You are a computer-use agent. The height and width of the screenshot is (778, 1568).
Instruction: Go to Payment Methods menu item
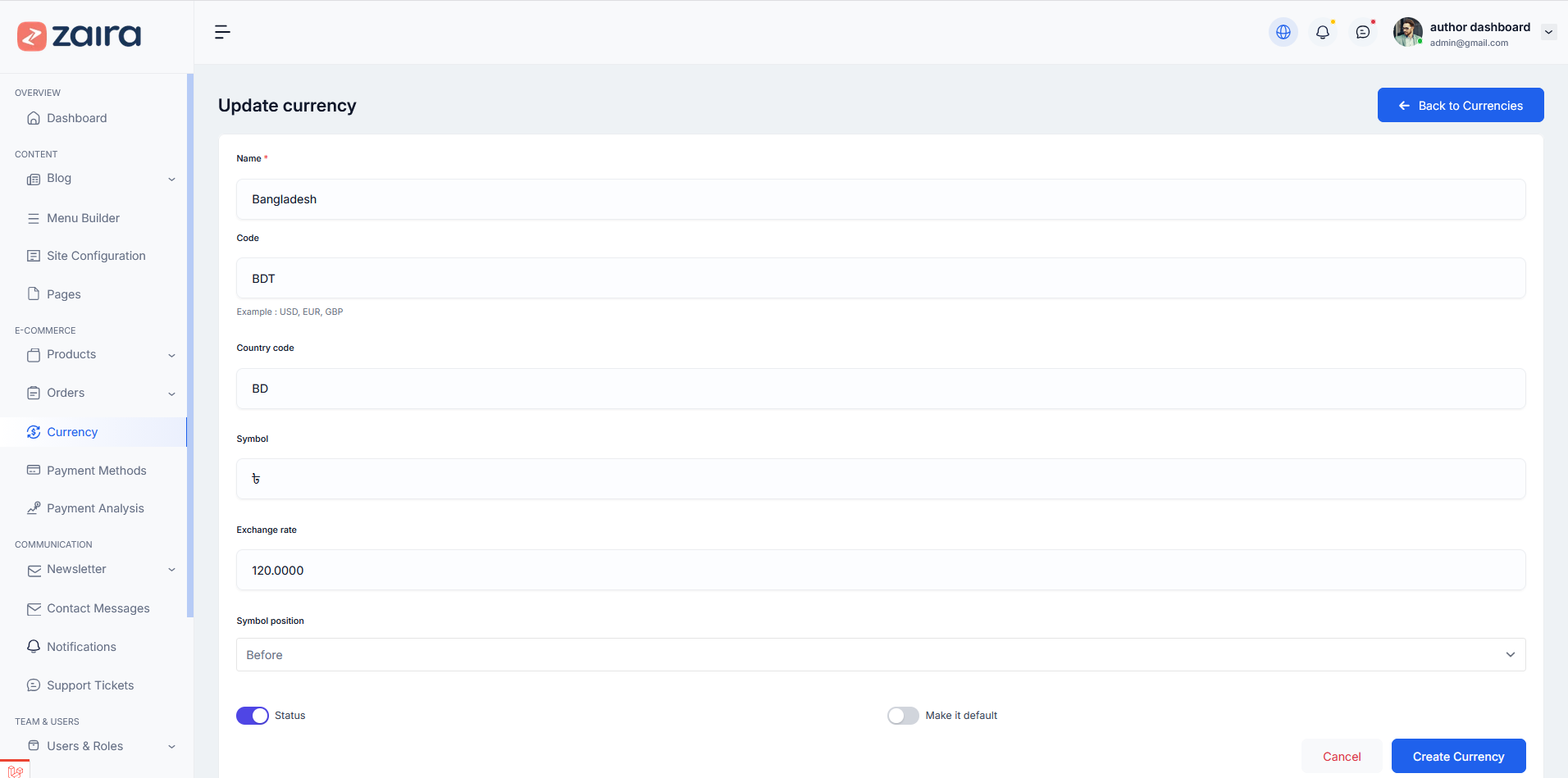pos(96,471)
